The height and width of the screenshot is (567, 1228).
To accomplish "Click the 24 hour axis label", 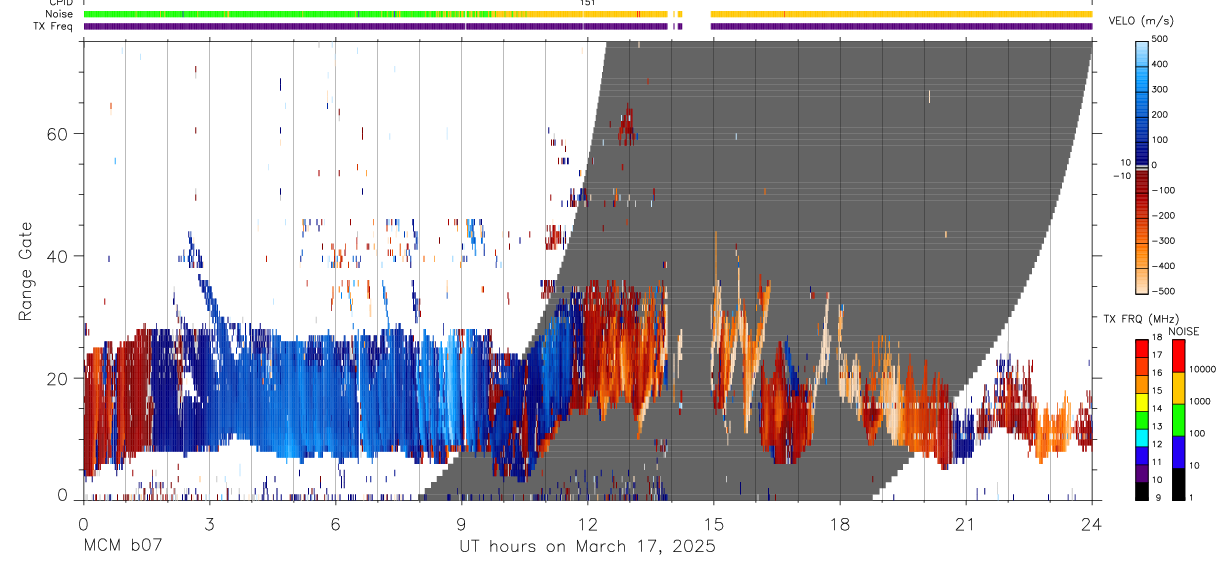I will click(x=1091, y=523).
